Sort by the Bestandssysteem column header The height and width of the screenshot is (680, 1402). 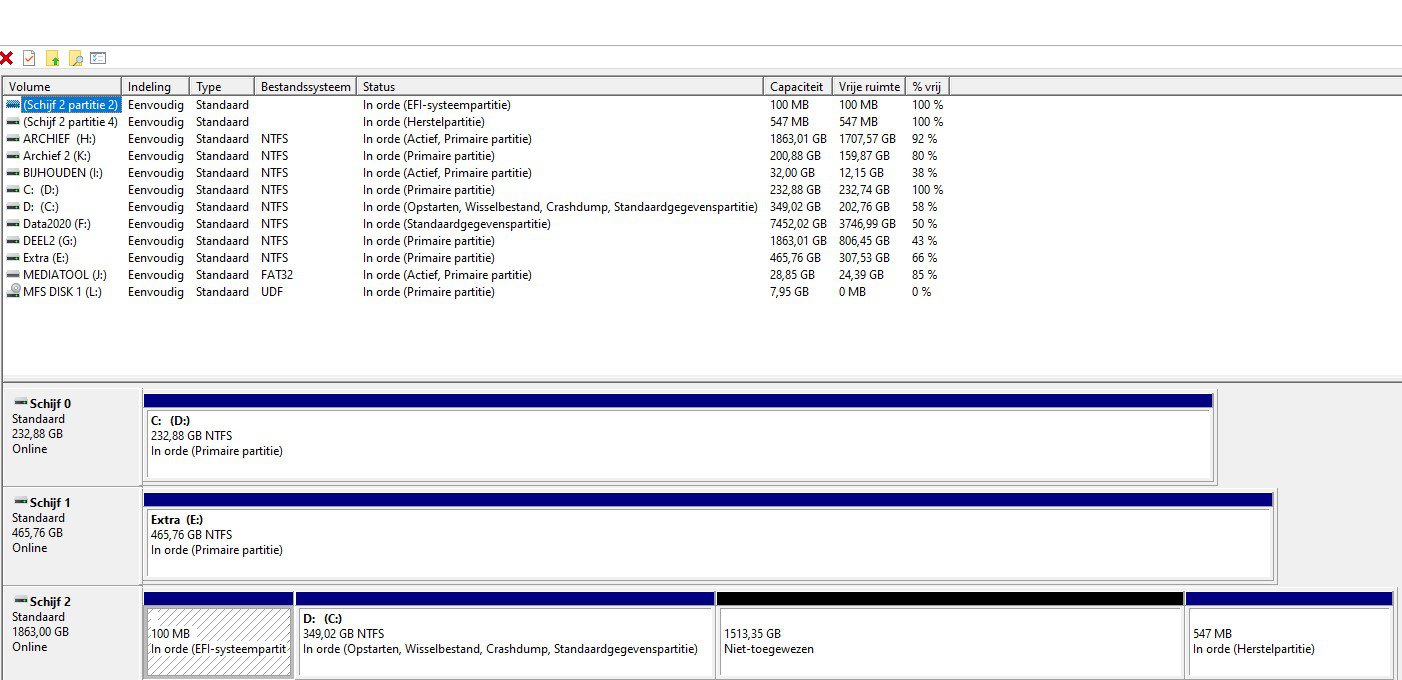click(306, 87)
